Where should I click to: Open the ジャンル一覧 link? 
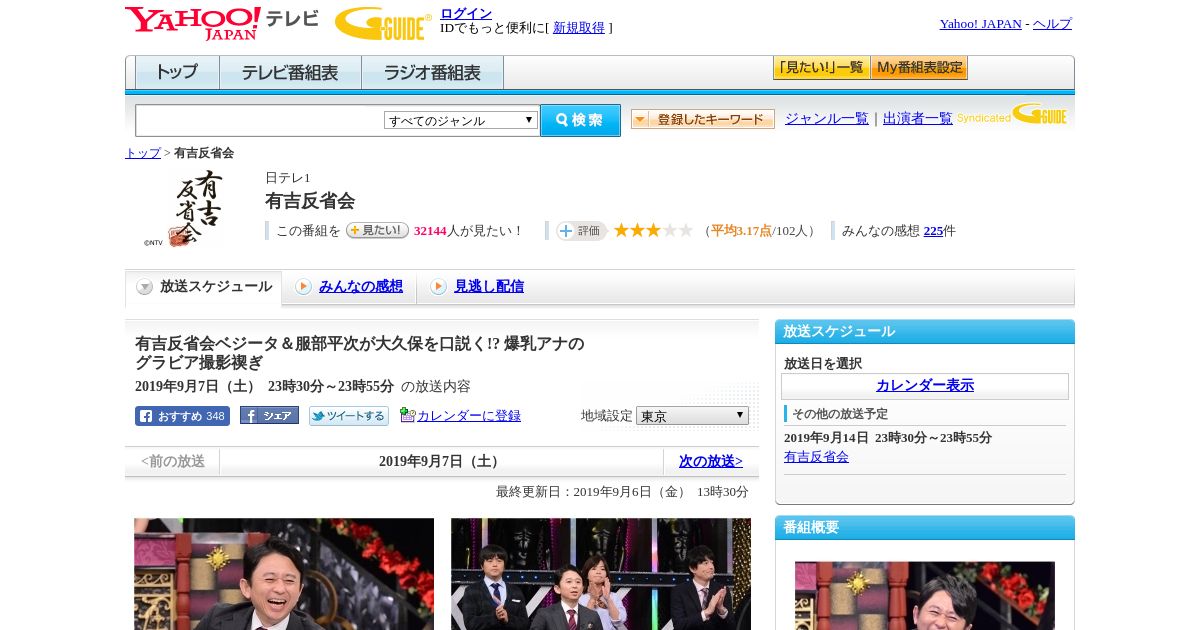[x=827, y=118]
